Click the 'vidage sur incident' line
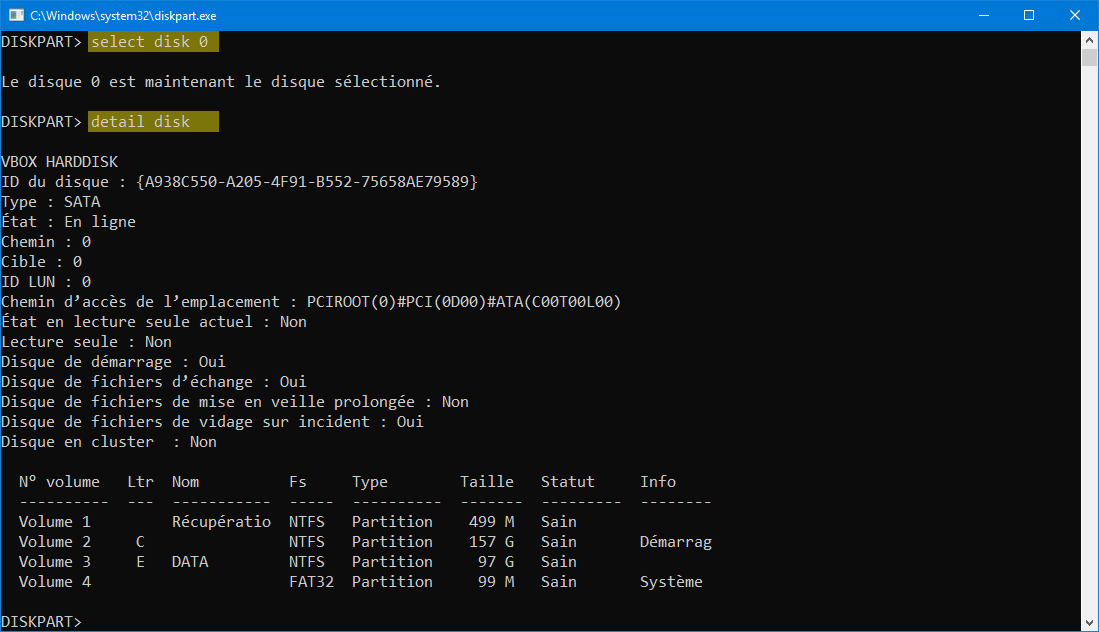The image size is (1099, 632). 212,422
